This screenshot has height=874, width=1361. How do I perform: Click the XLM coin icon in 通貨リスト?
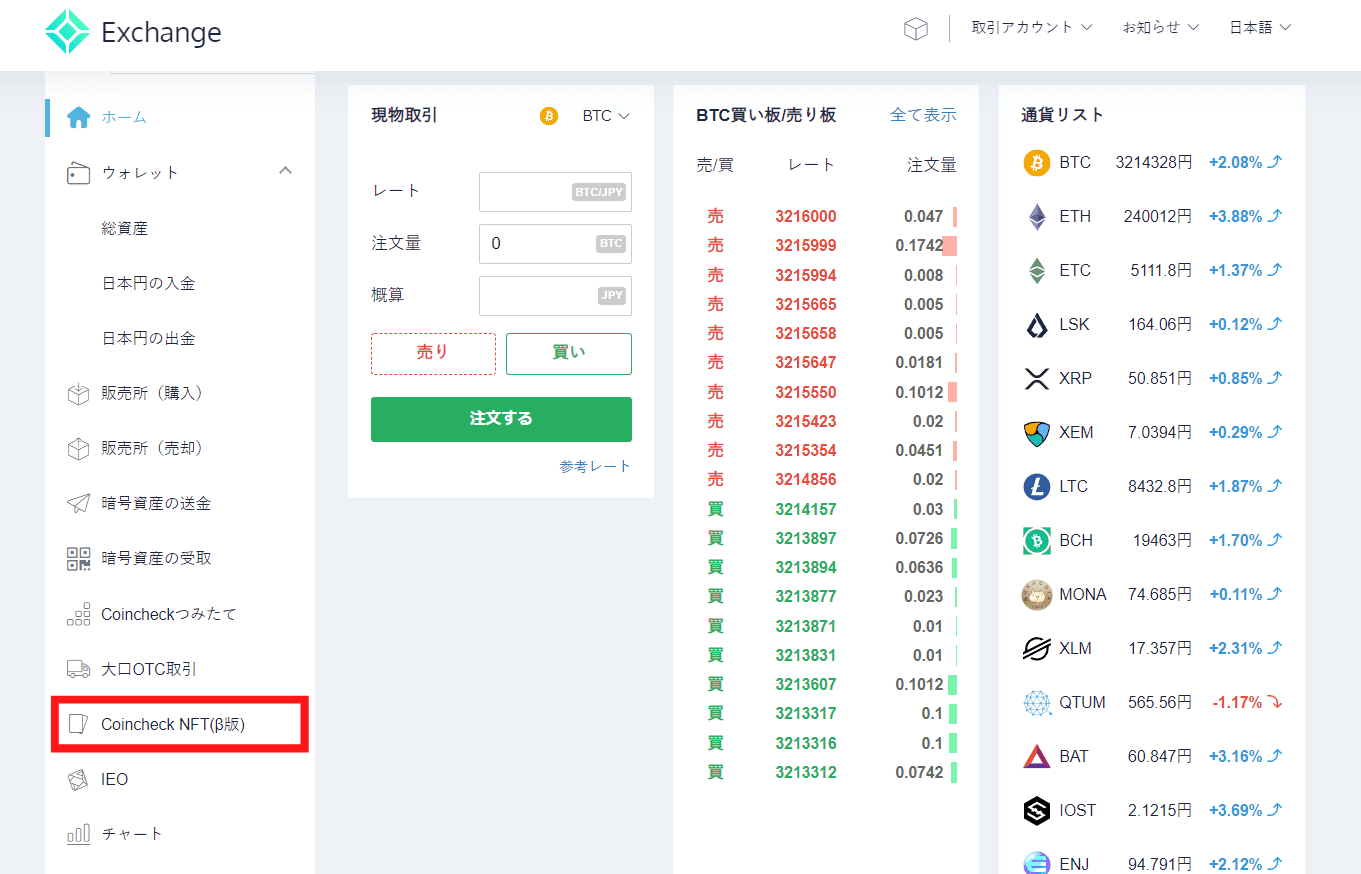click(1037, 648)
